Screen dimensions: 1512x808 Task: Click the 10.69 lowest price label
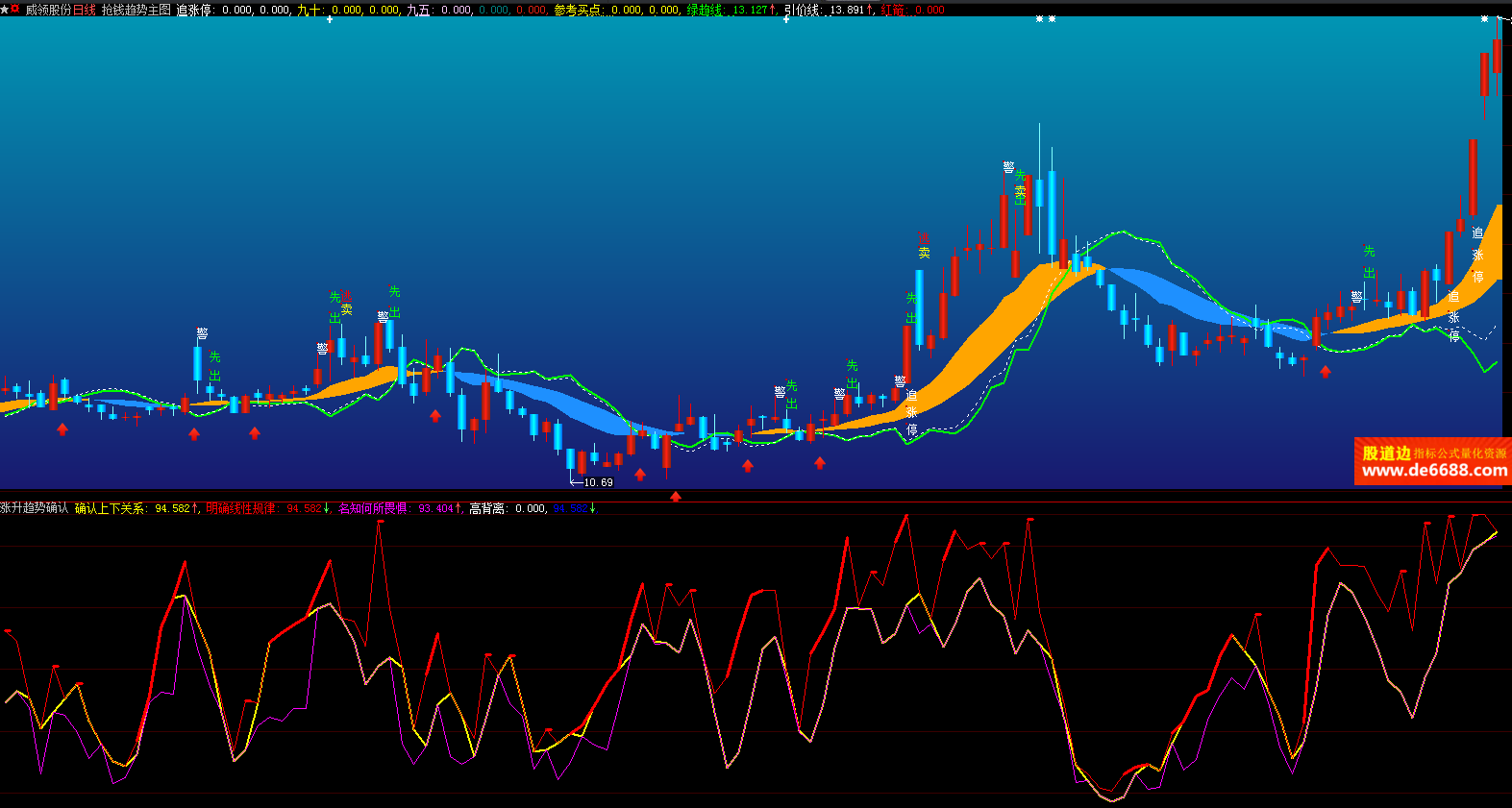tap(597, 482)
